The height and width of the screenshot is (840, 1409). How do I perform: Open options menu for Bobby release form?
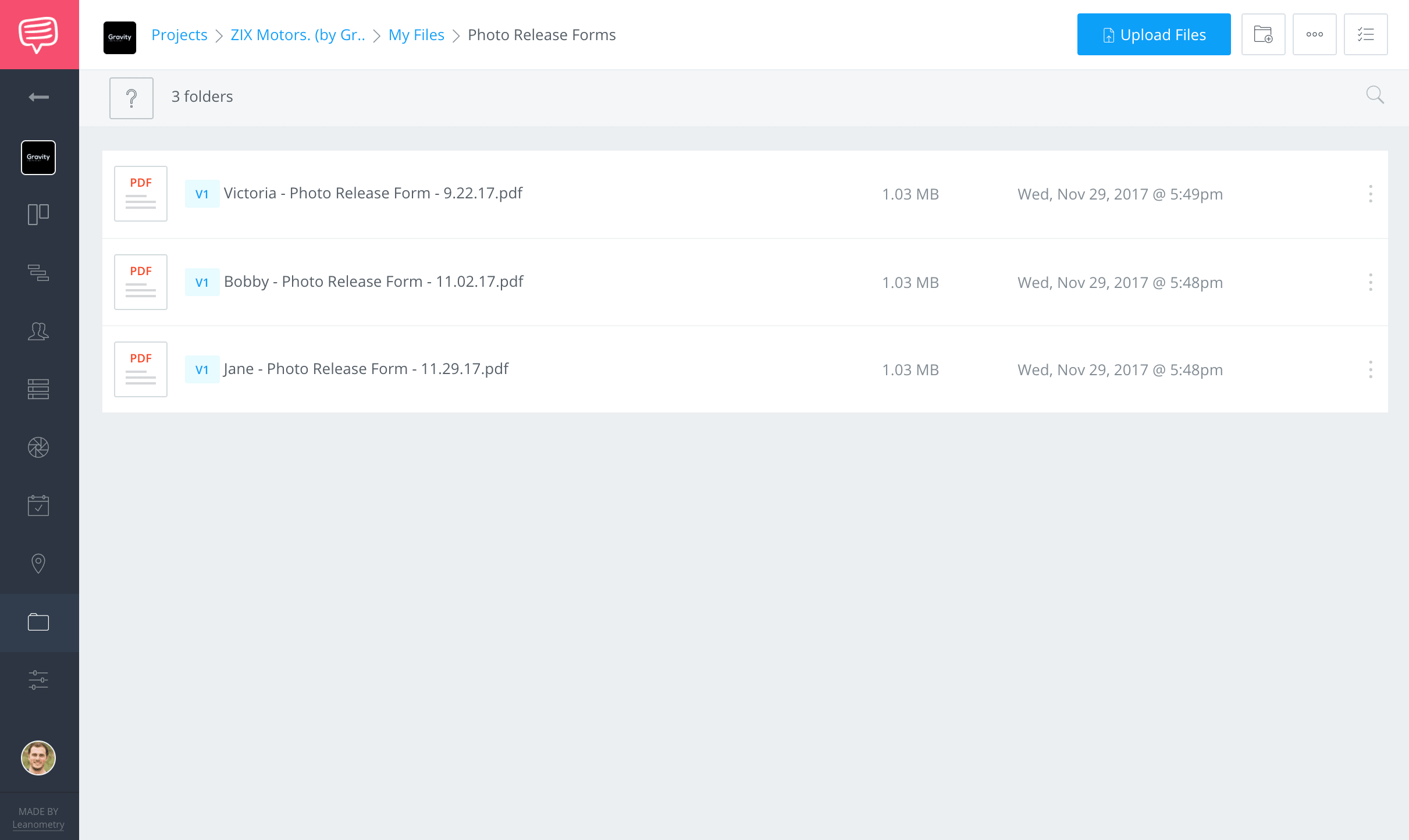[1371, 282]
